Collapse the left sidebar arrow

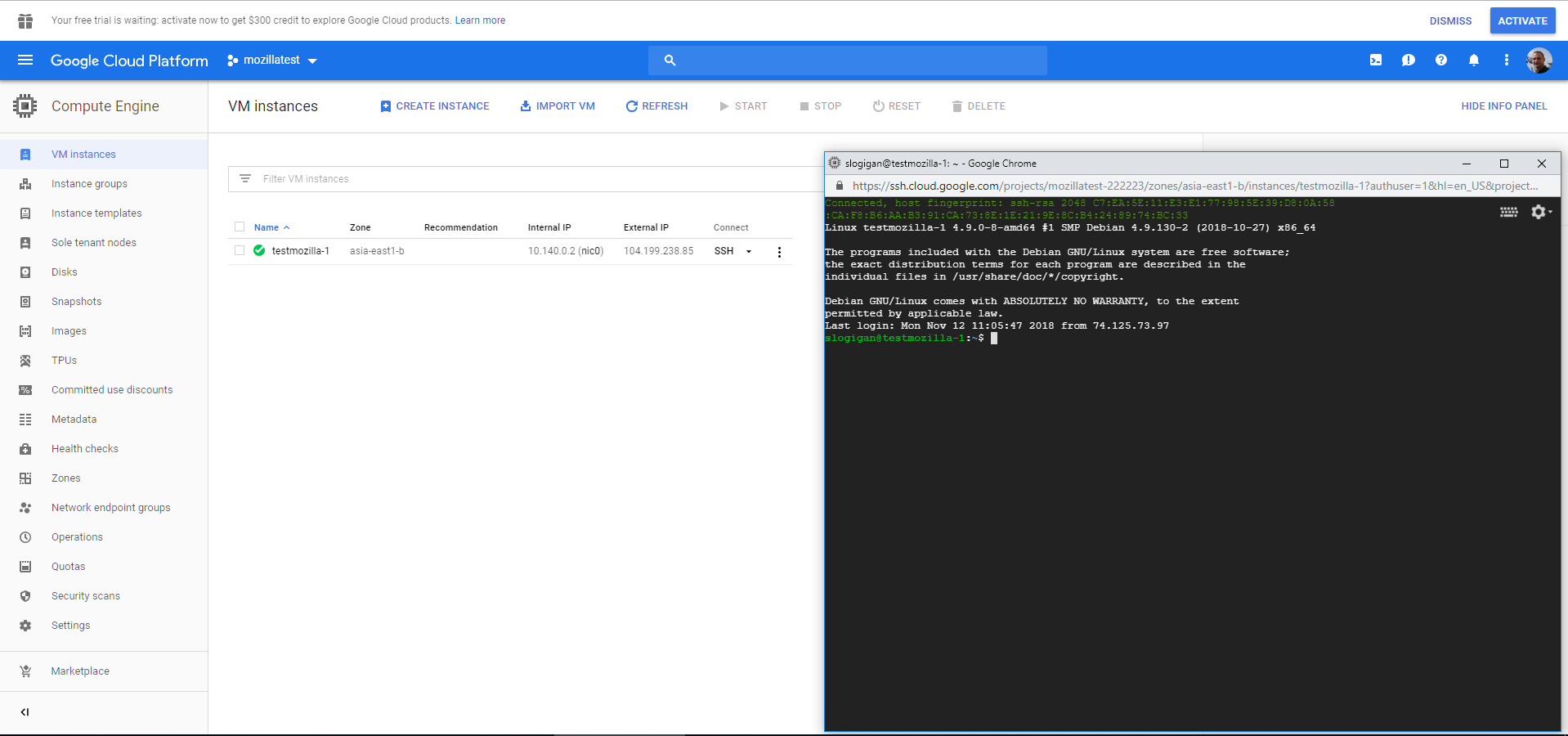pos(25,712)
